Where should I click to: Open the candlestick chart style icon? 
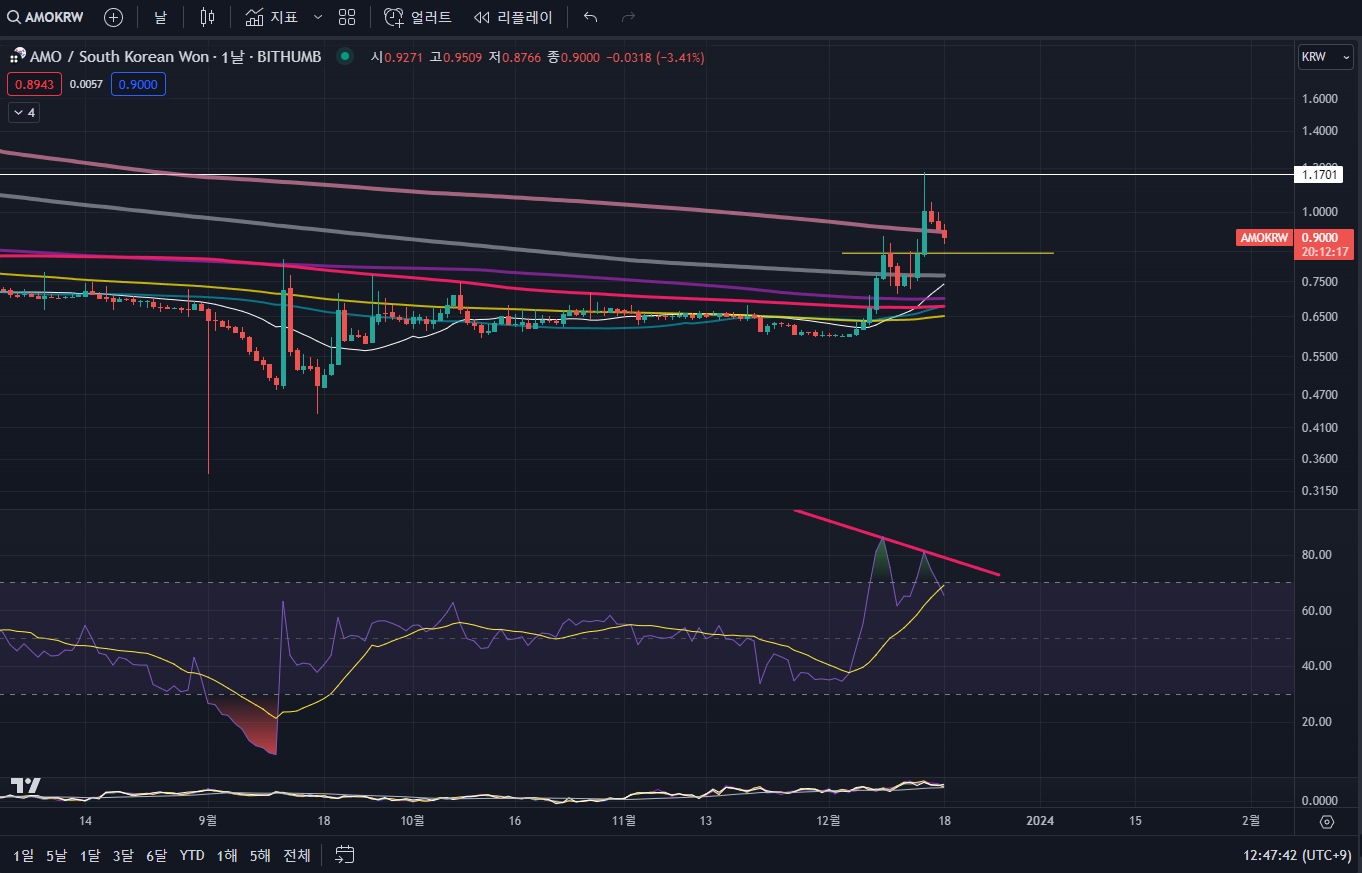pos(207,17)
